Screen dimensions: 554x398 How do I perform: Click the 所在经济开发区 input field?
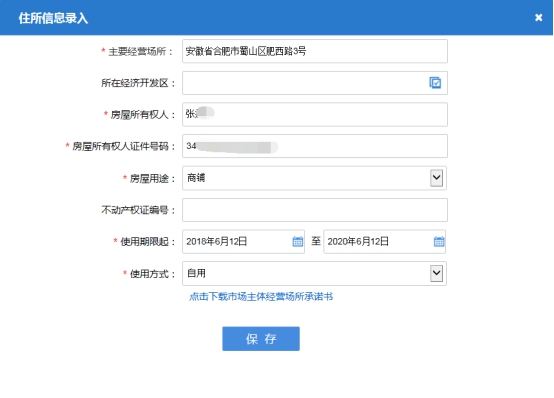click(315, 83)
